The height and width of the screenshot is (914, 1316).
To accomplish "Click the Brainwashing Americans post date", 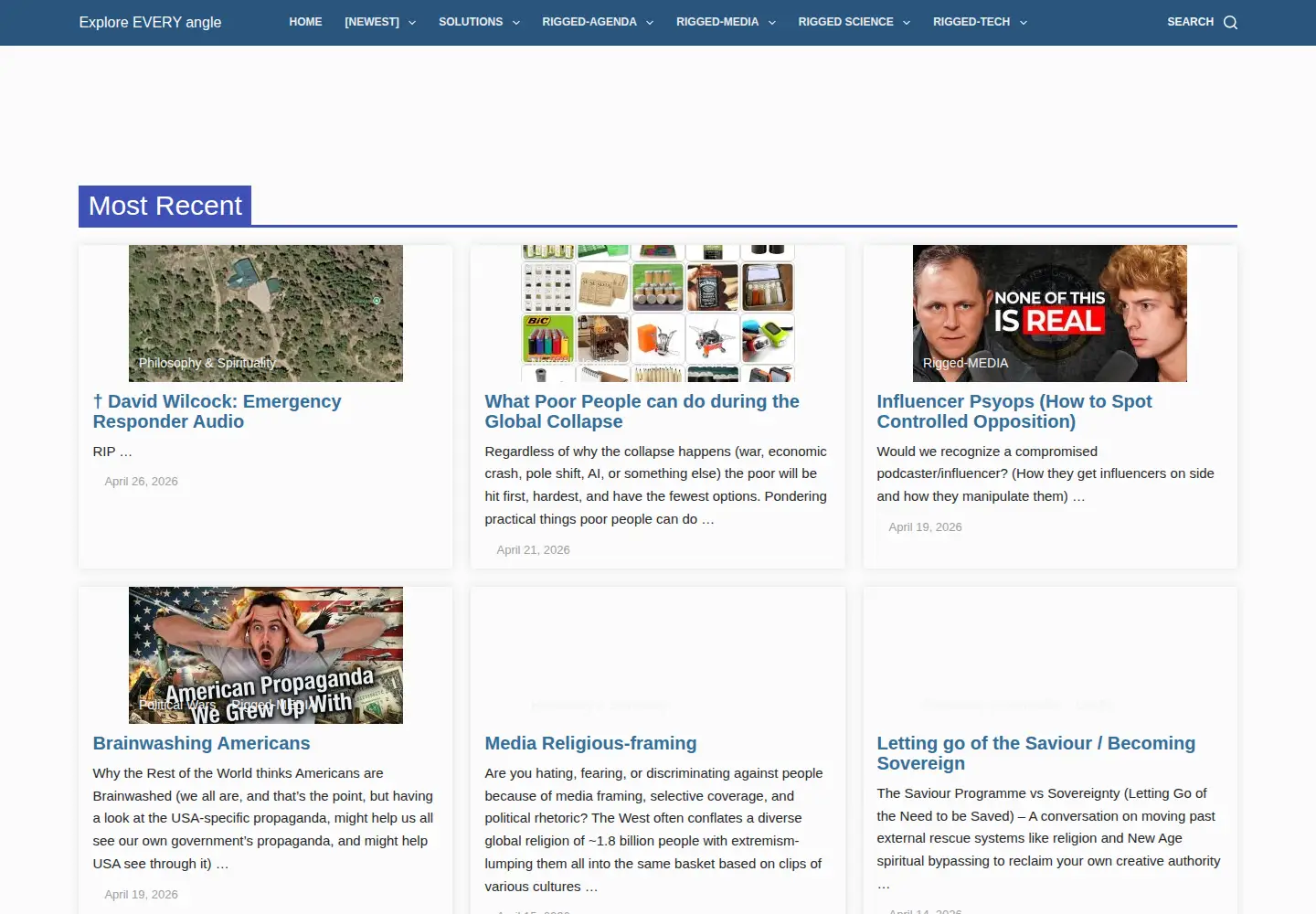I will tap(141, 895).
